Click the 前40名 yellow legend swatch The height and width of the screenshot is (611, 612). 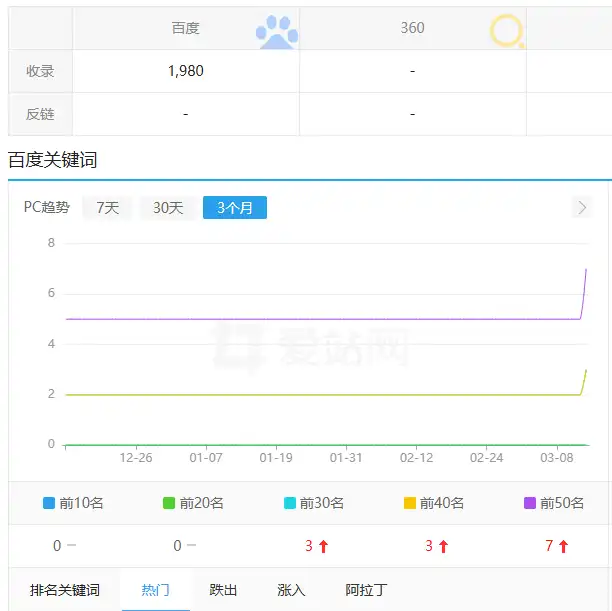(409, 503)
